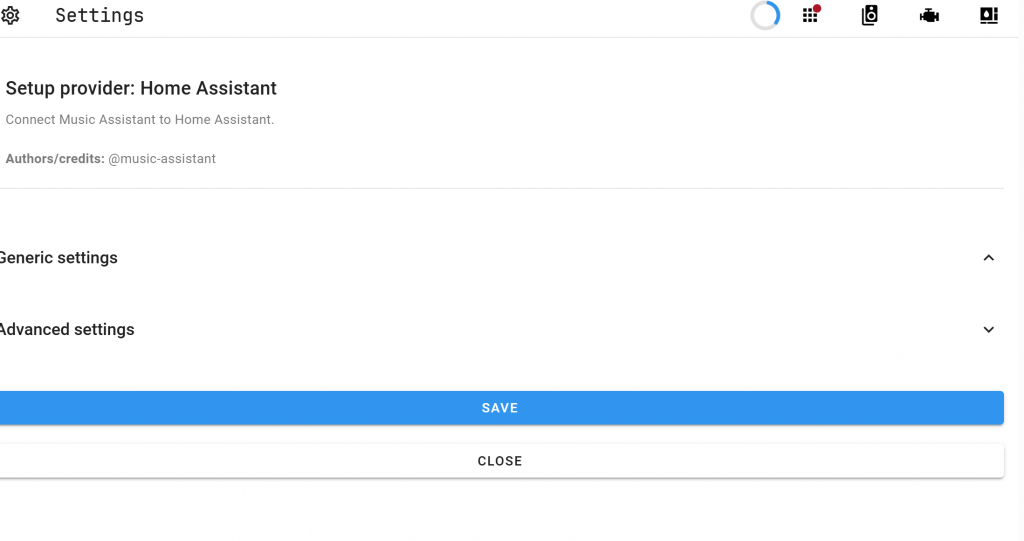Click the circular loading progress indicator
Image resolution: width=1024 pixels, height=541 pixels.
coord(765,15)
